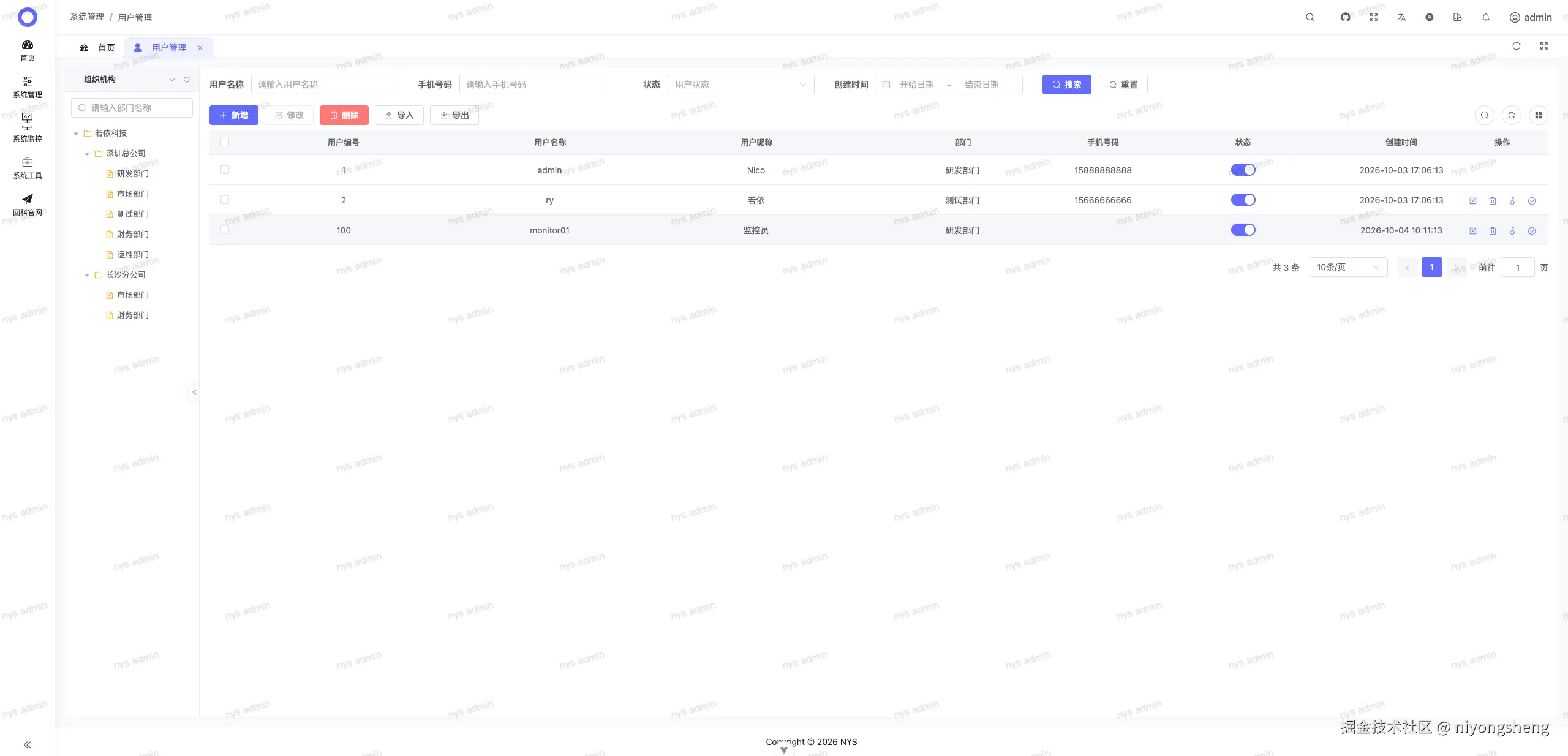
Task: Maximize content area icon in tab bar
Action: 1544,46
